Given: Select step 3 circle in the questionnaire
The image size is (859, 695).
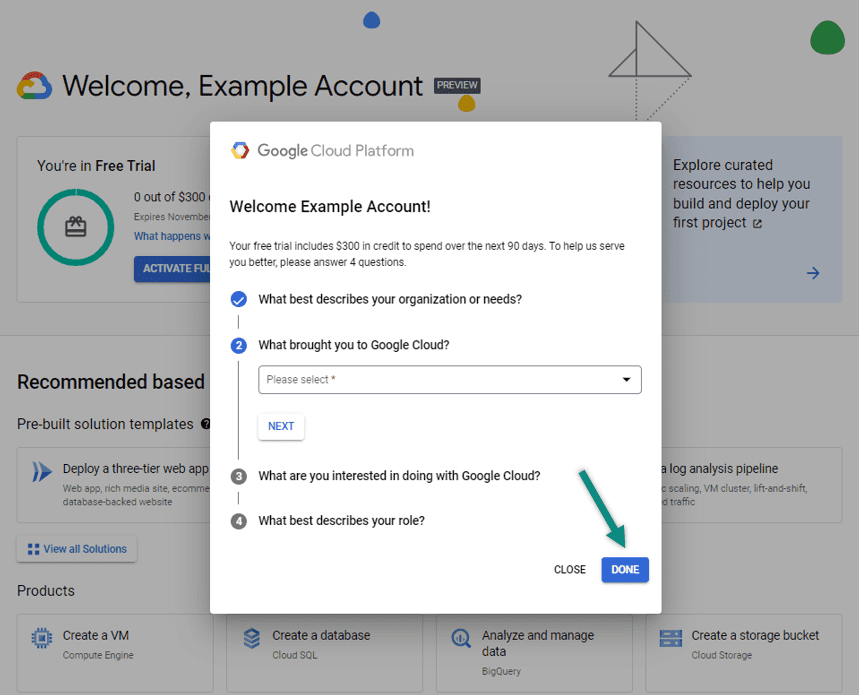Looking at the screenshot, I should 238,476.
